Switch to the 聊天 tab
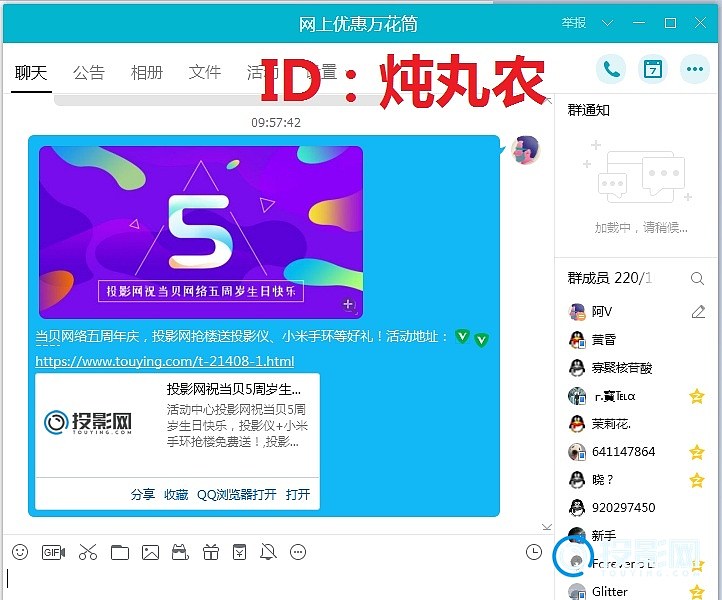 click(31, 72)
